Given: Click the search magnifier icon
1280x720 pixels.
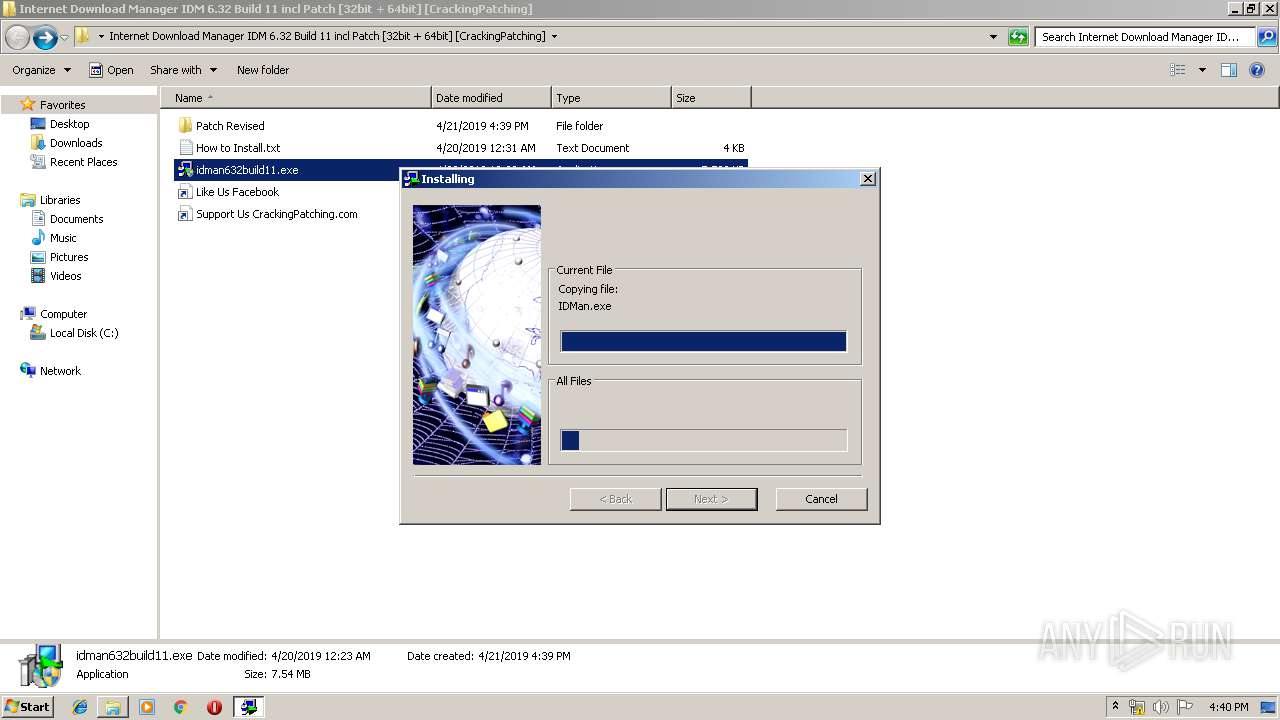Looking at the screenshot, I should coord(1266,37).
